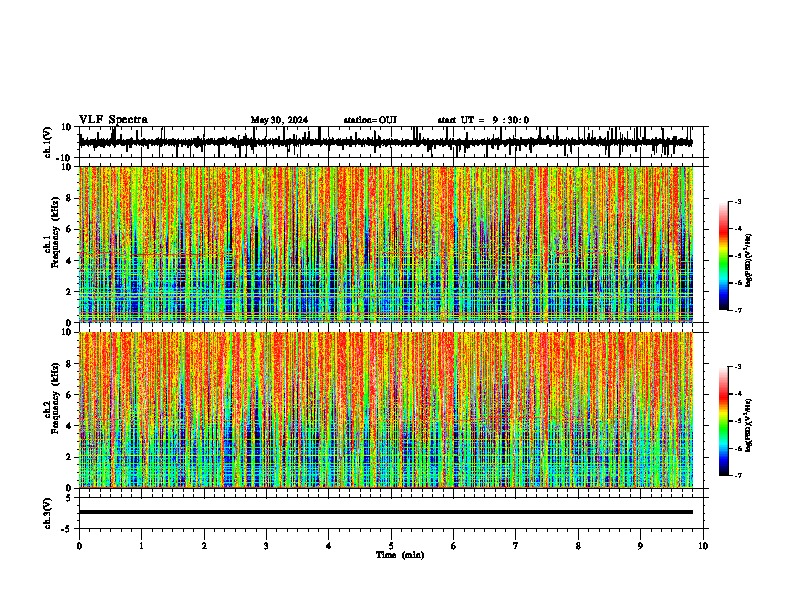Screen dimensions: 792x612
Task: Click the time axis tick label '7'
Action: click(x=516, y=546)
